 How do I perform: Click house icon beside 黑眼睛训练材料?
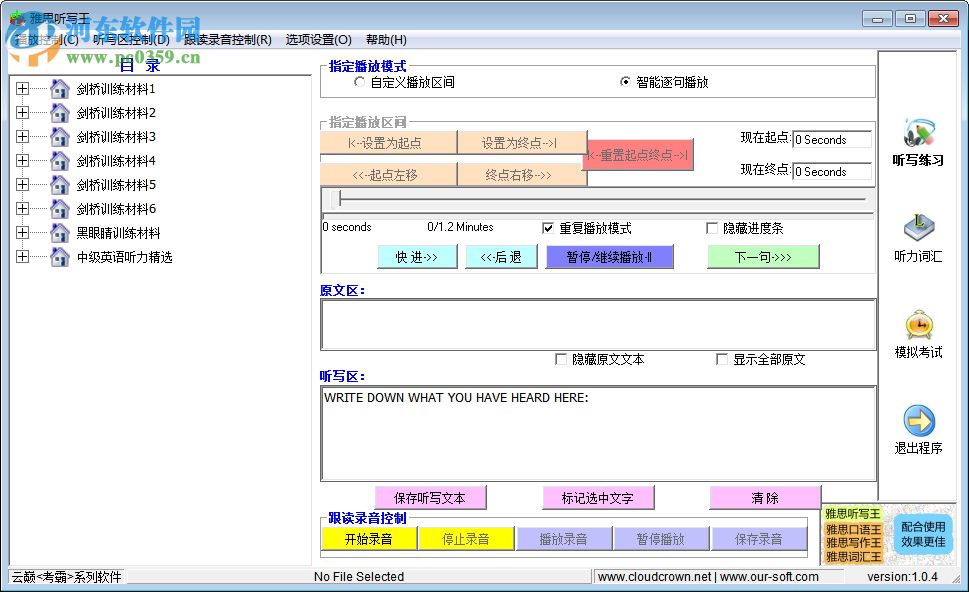(60, 233)
